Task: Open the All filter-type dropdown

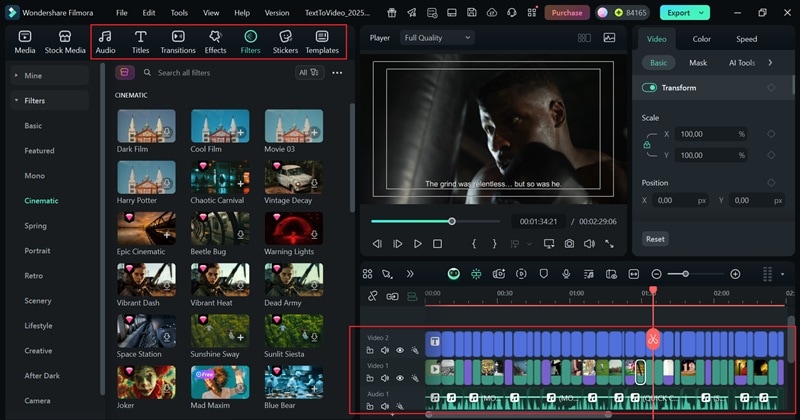Action: tap(309, 72)
